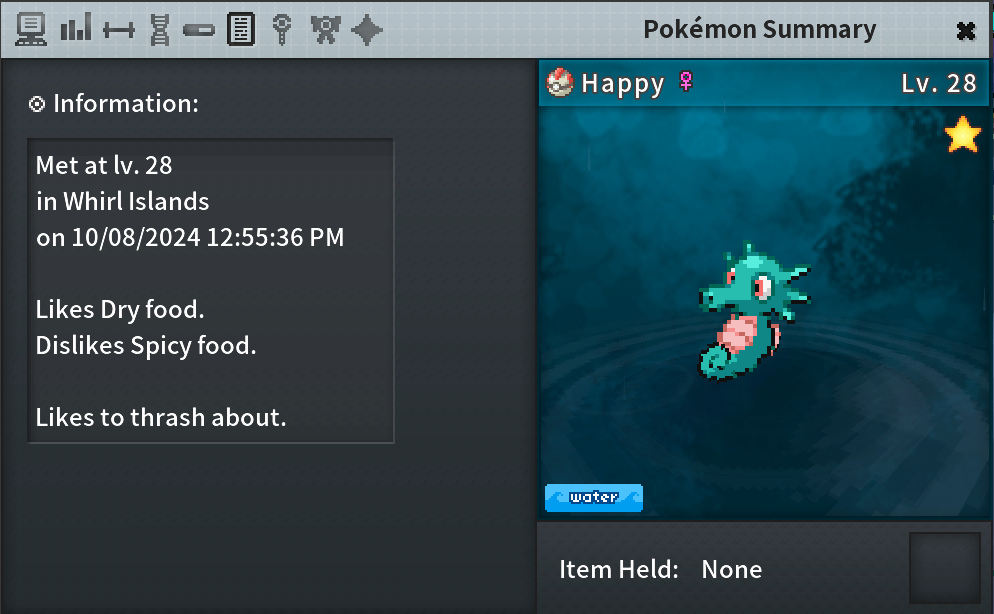This screenshot has width=994, height=614.
Task: Select the DNA helix genetics tab
Action: [x=160, y=30]
